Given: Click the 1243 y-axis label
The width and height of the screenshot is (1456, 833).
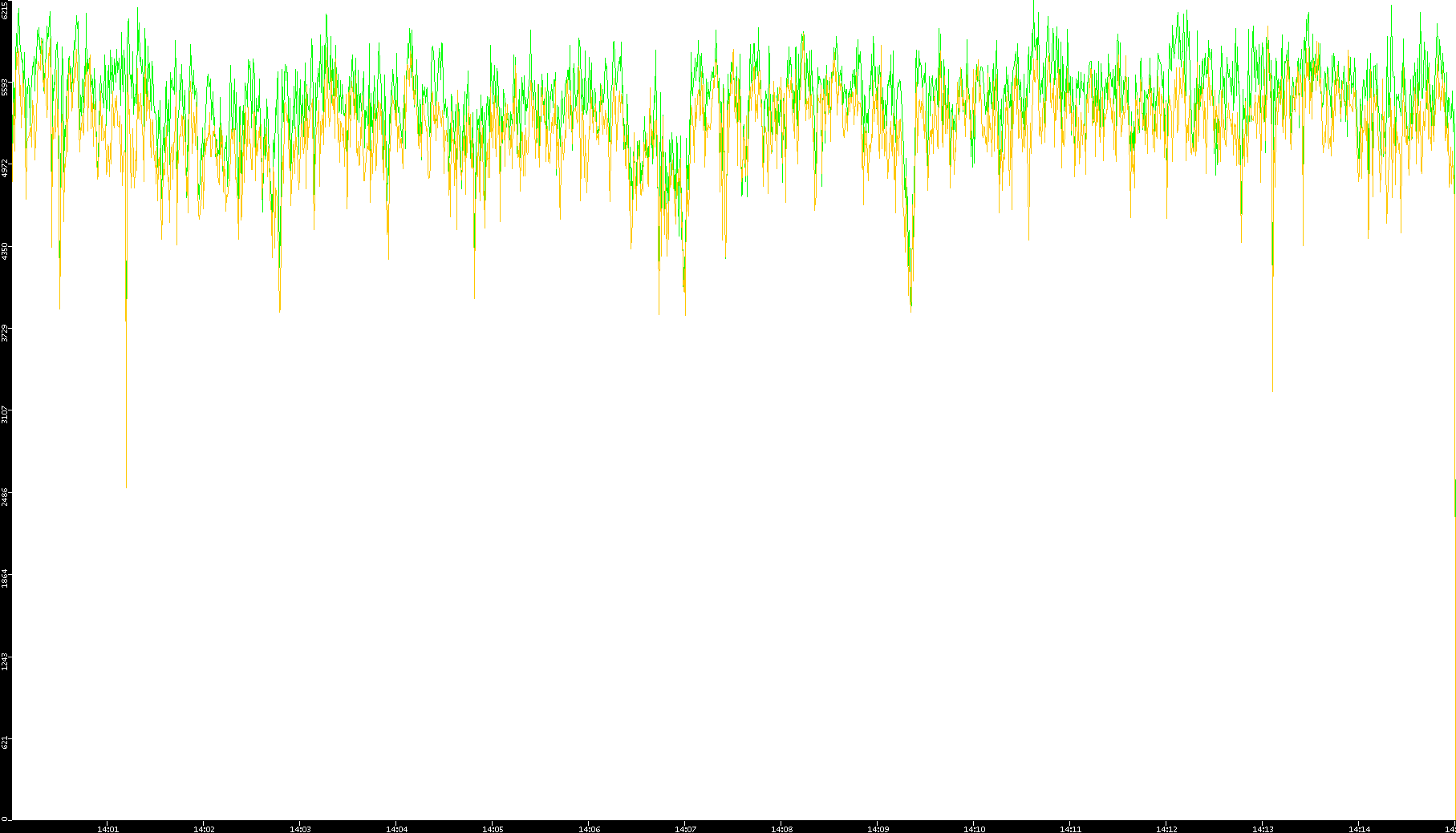Looking at the screenshot, I should click(x=6, y=661).
